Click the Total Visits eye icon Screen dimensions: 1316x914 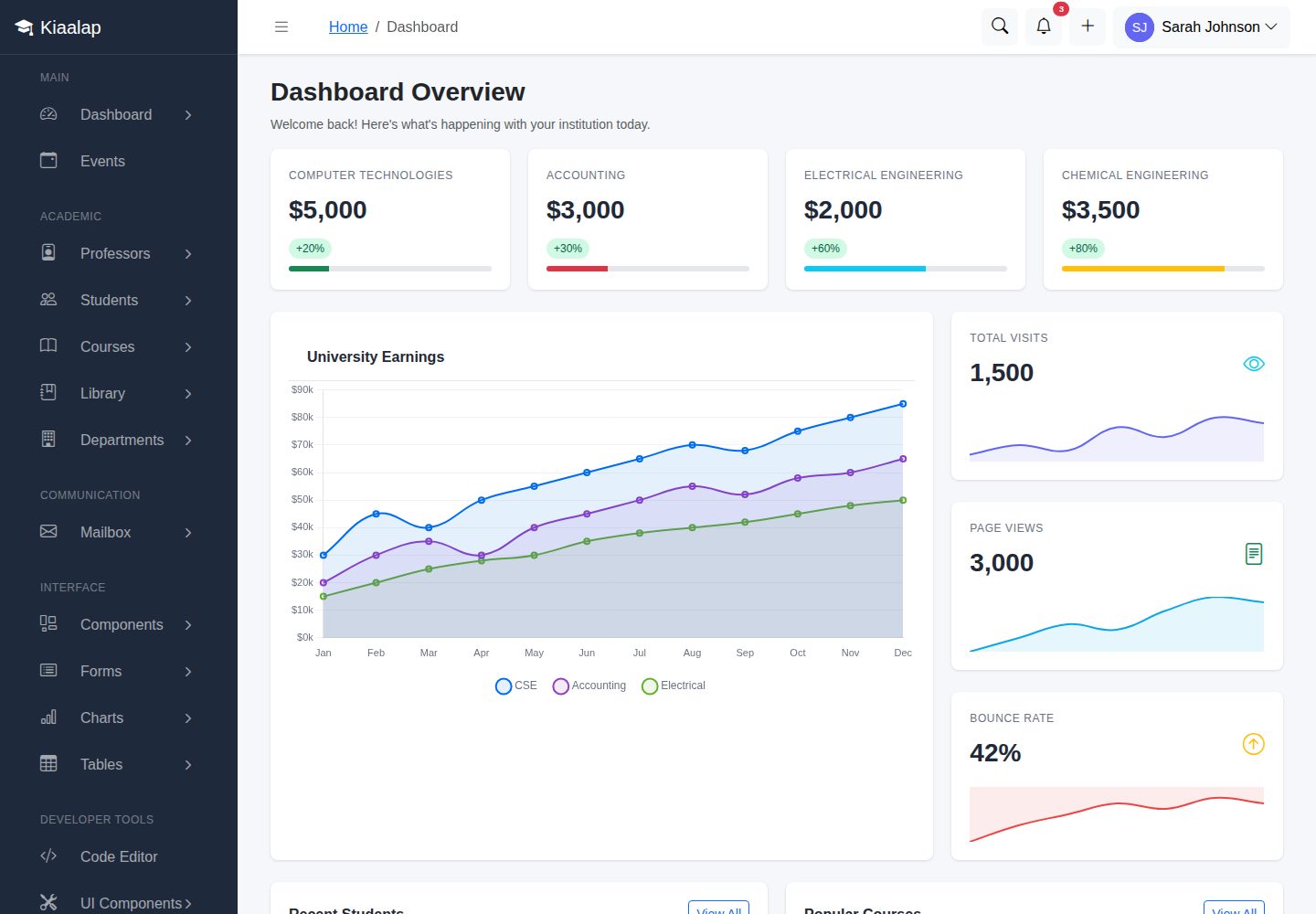tap(1254, 364)
